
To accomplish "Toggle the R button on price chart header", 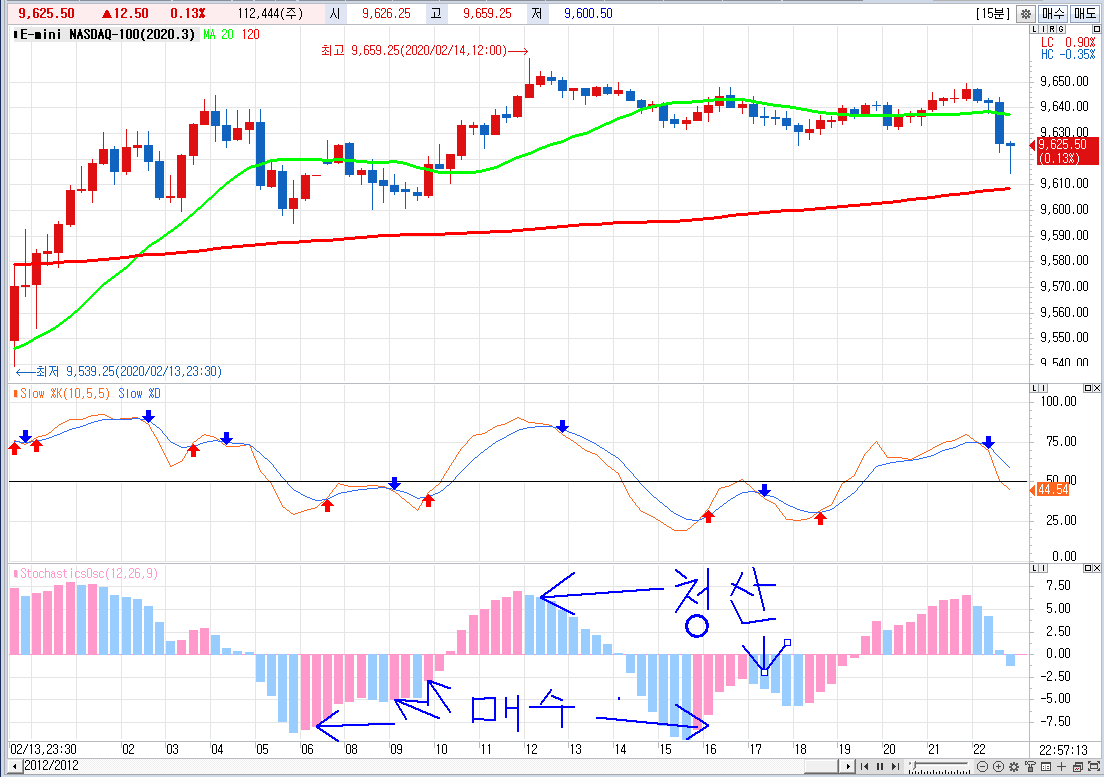I will coord(1052,29).
